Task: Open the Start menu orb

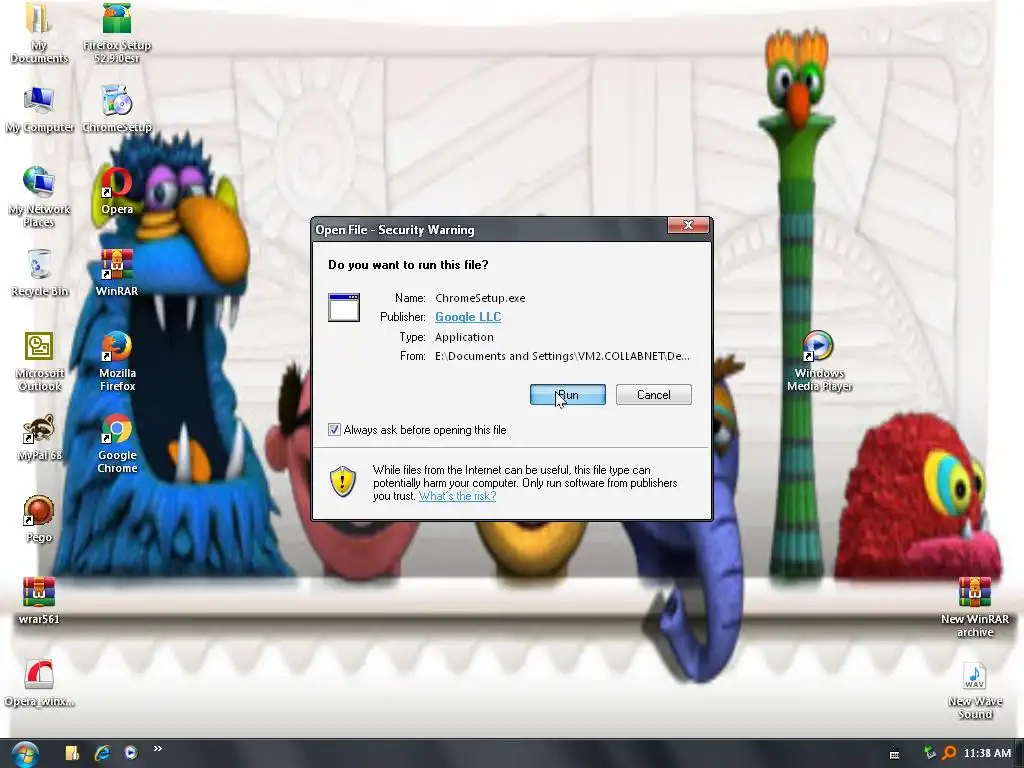Action: coord(24,754)
